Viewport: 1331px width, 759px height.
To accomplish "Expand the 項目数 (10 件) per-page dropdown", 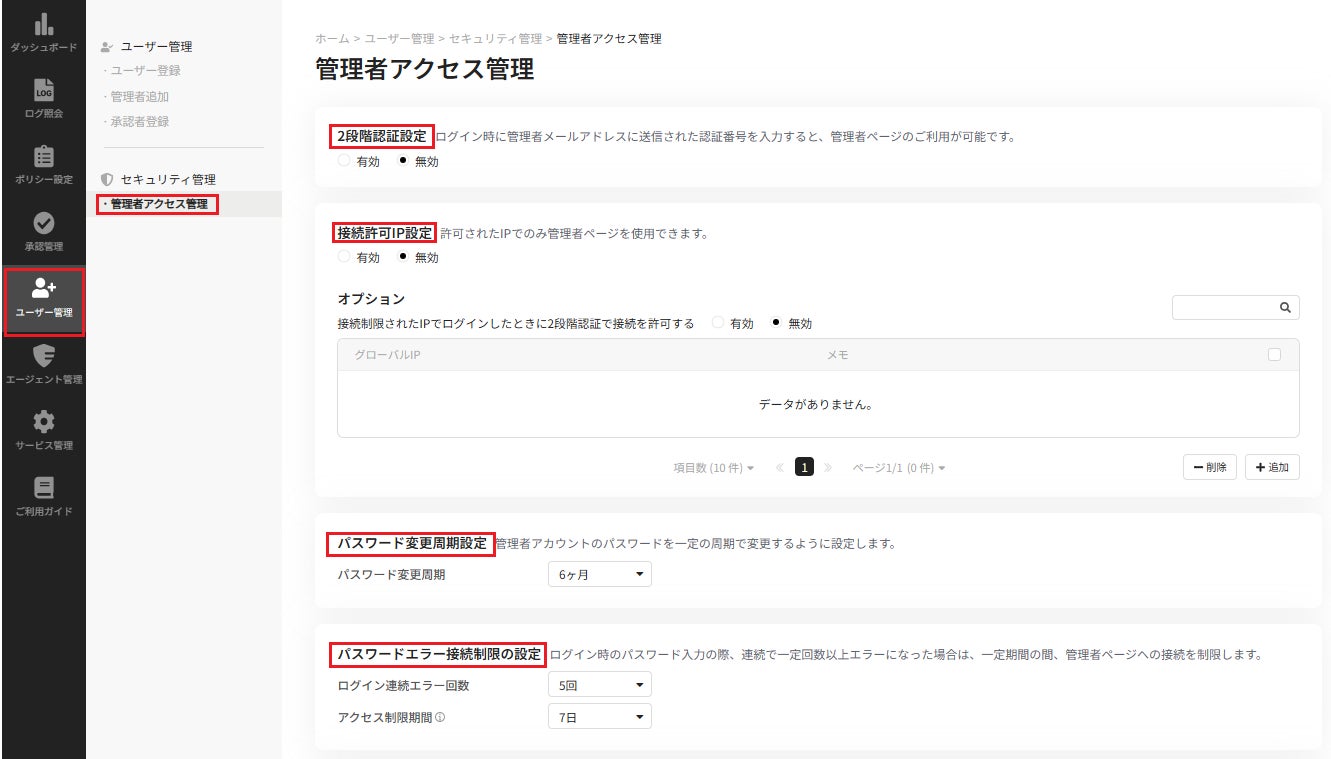I will pos(714,468).
